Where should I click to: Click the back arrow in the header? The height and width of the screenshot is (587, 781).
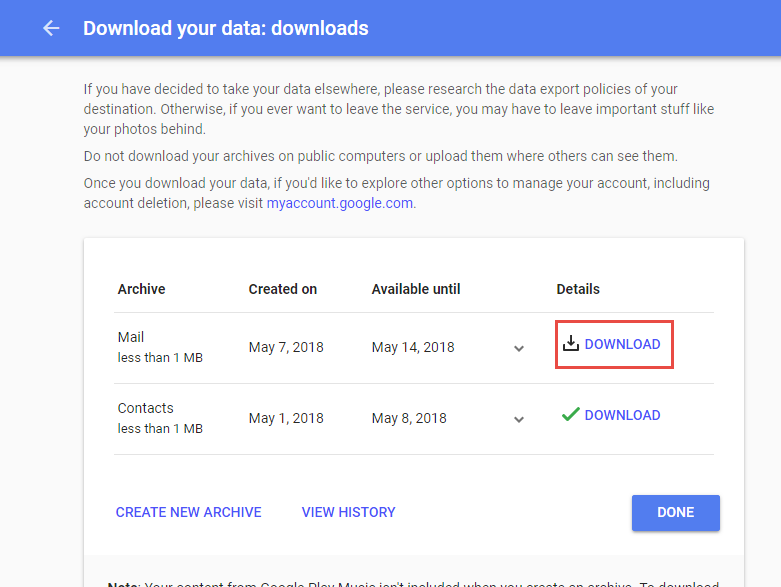[51, 28]
